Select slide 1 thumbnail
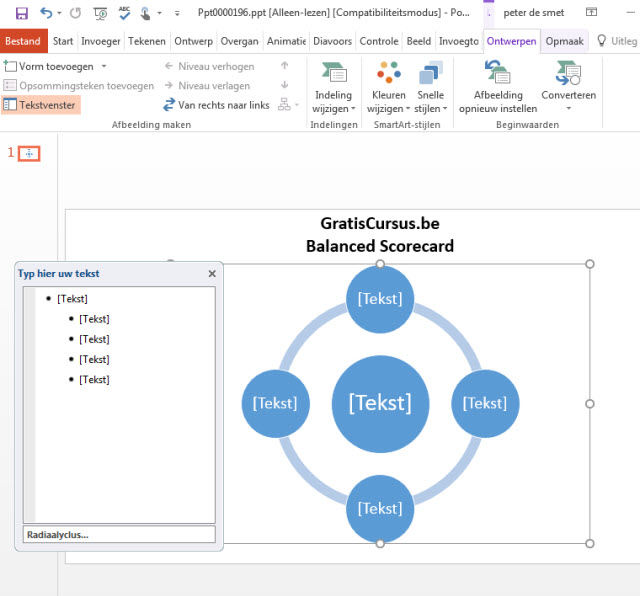 pos(29,154)
